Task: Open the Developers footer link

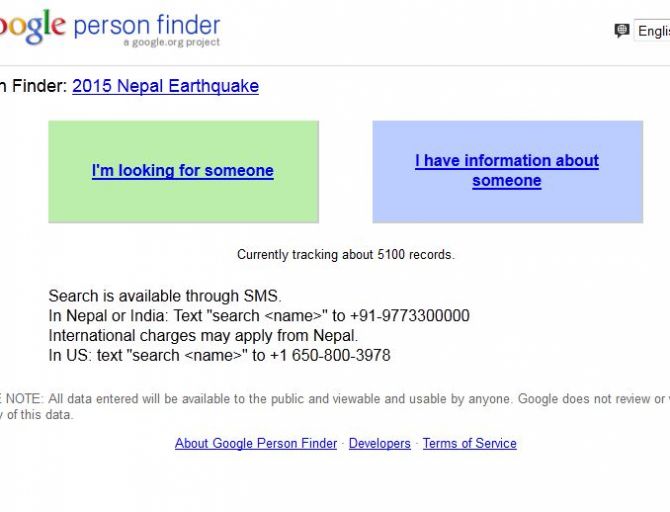Action: tap(379, 443)
